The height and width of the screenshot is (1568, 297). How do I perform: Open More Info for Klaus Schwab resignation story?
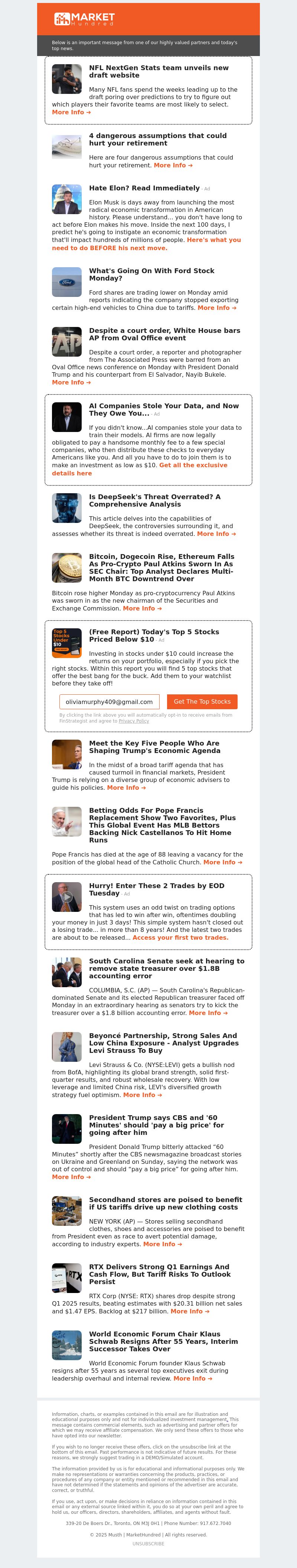tap(193, 1379)
